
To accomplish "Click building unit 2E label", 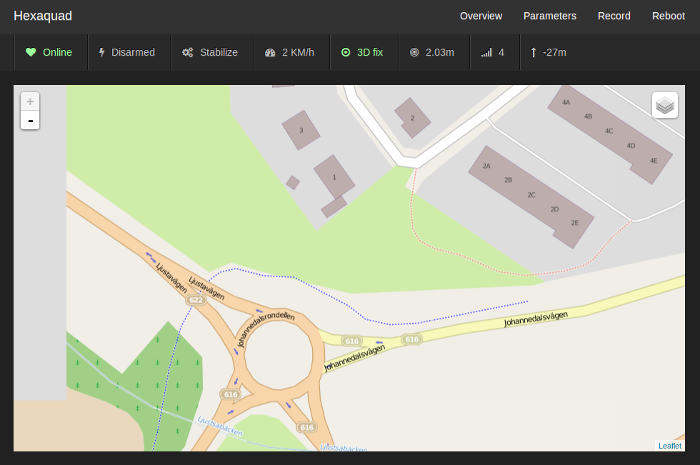I will [x=575, y=222].
